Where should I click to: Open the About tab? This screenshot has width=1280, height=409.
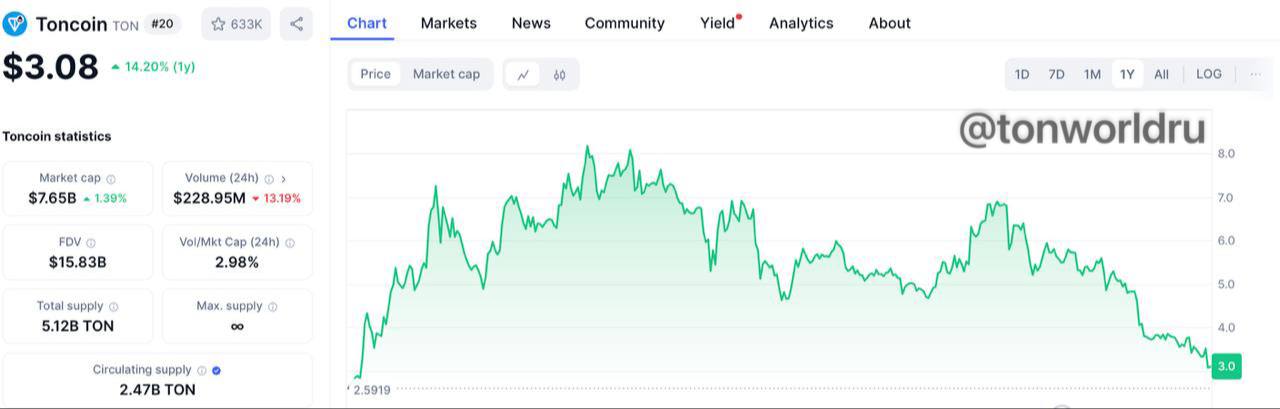tap(890, 23)
